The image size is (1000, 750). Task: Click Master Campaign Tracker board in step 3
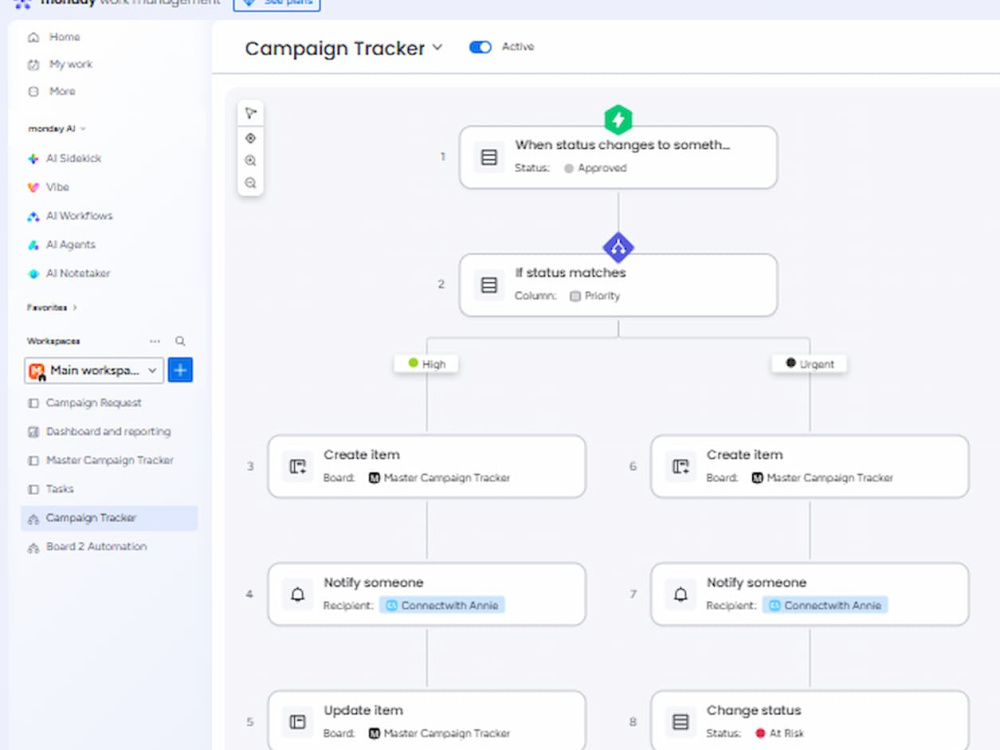(439, 478)
